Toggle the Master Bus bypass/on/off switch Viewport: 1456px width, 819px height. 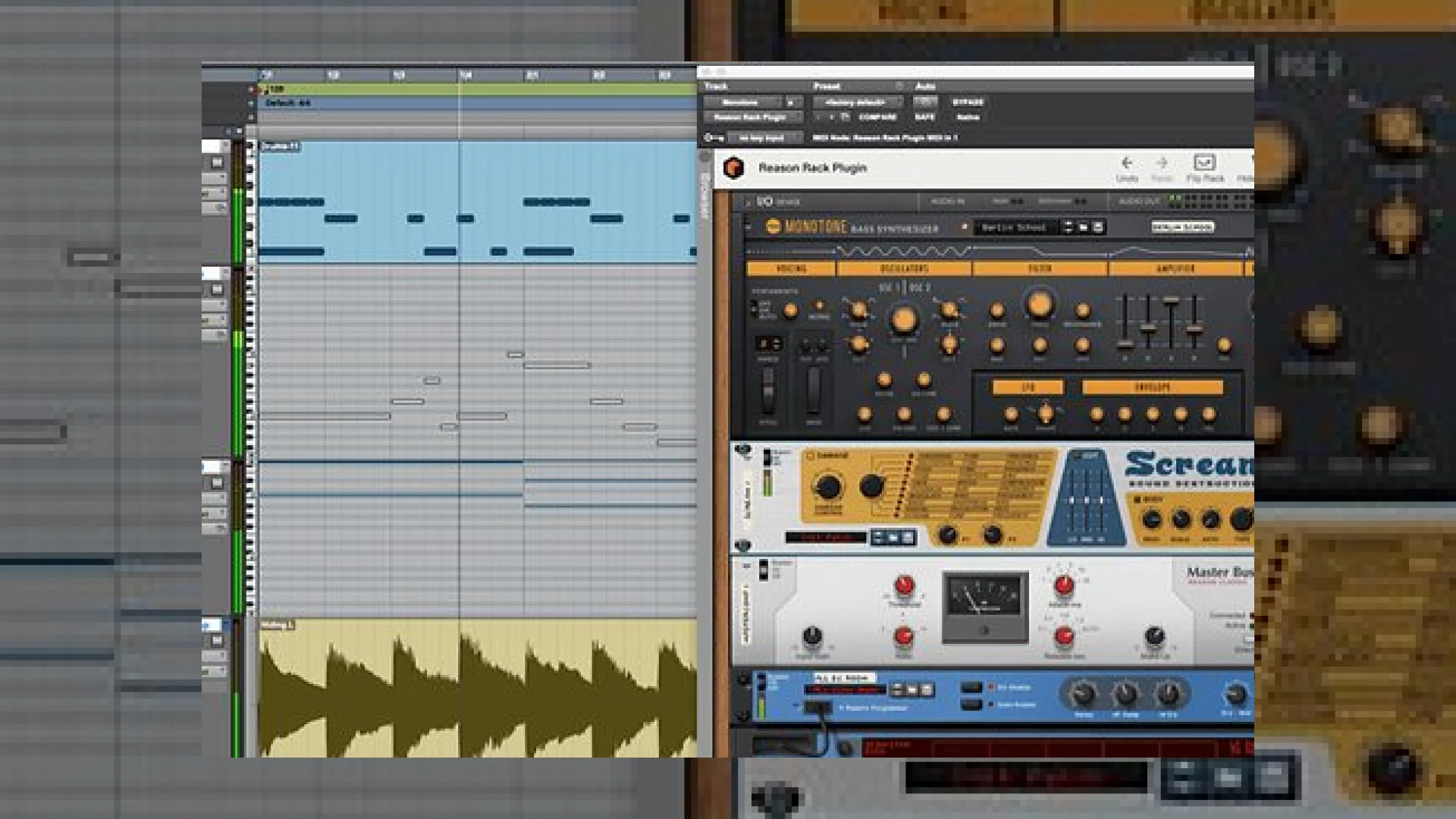pos(764,570)
